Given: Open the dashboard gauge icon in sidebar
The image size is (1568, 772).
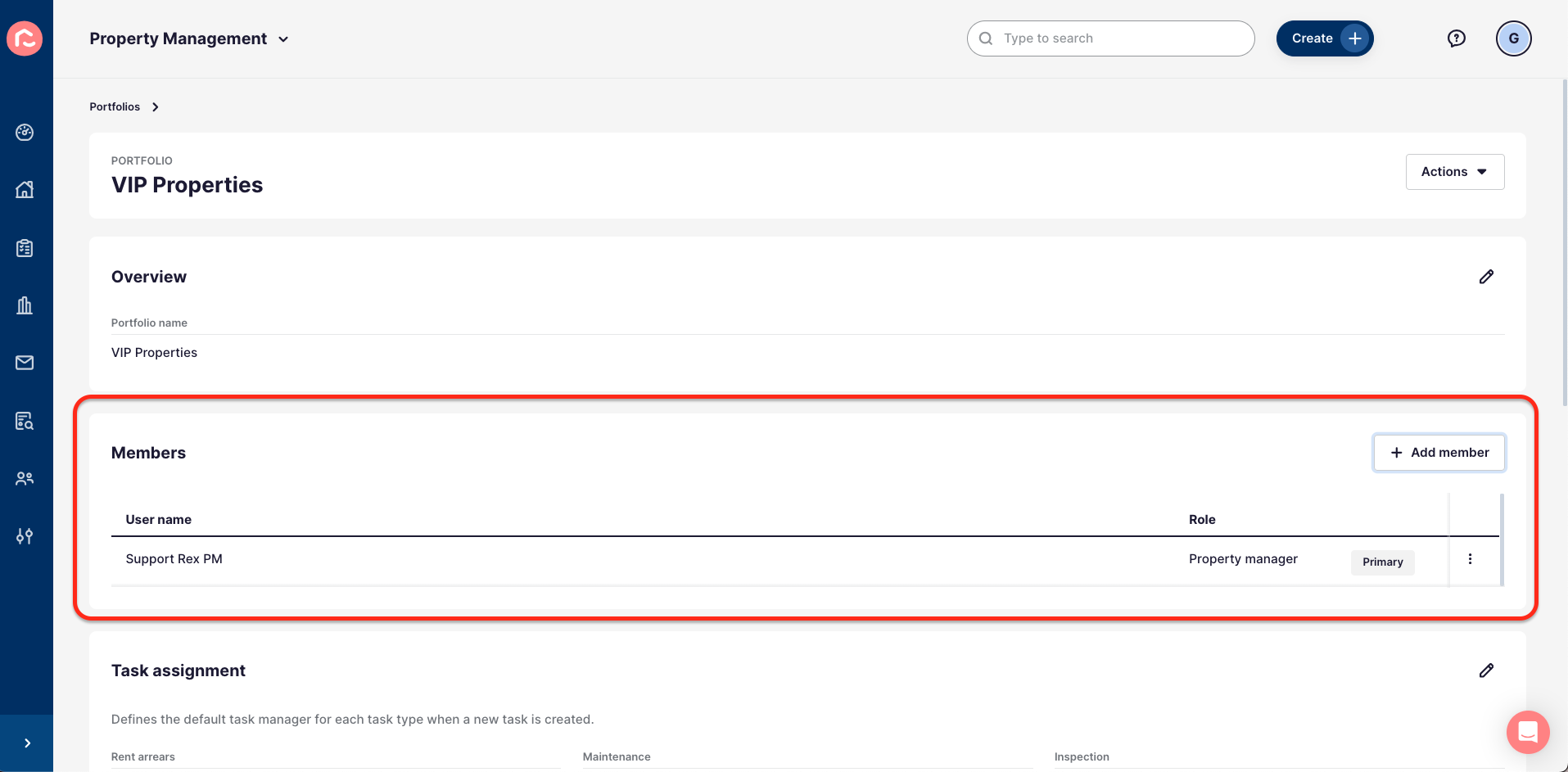Looking at the screenshot, I should (x=25, y=133).
